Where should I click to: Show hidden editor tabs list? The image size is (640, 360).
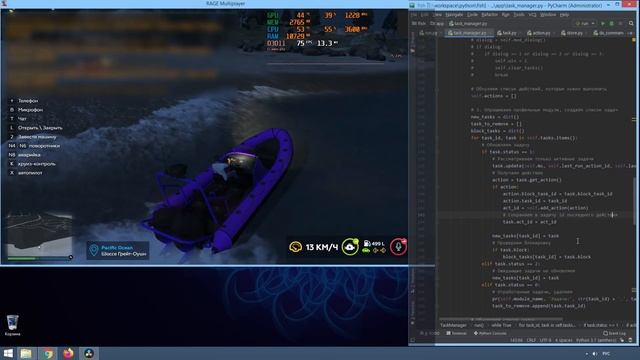(631, 33)
